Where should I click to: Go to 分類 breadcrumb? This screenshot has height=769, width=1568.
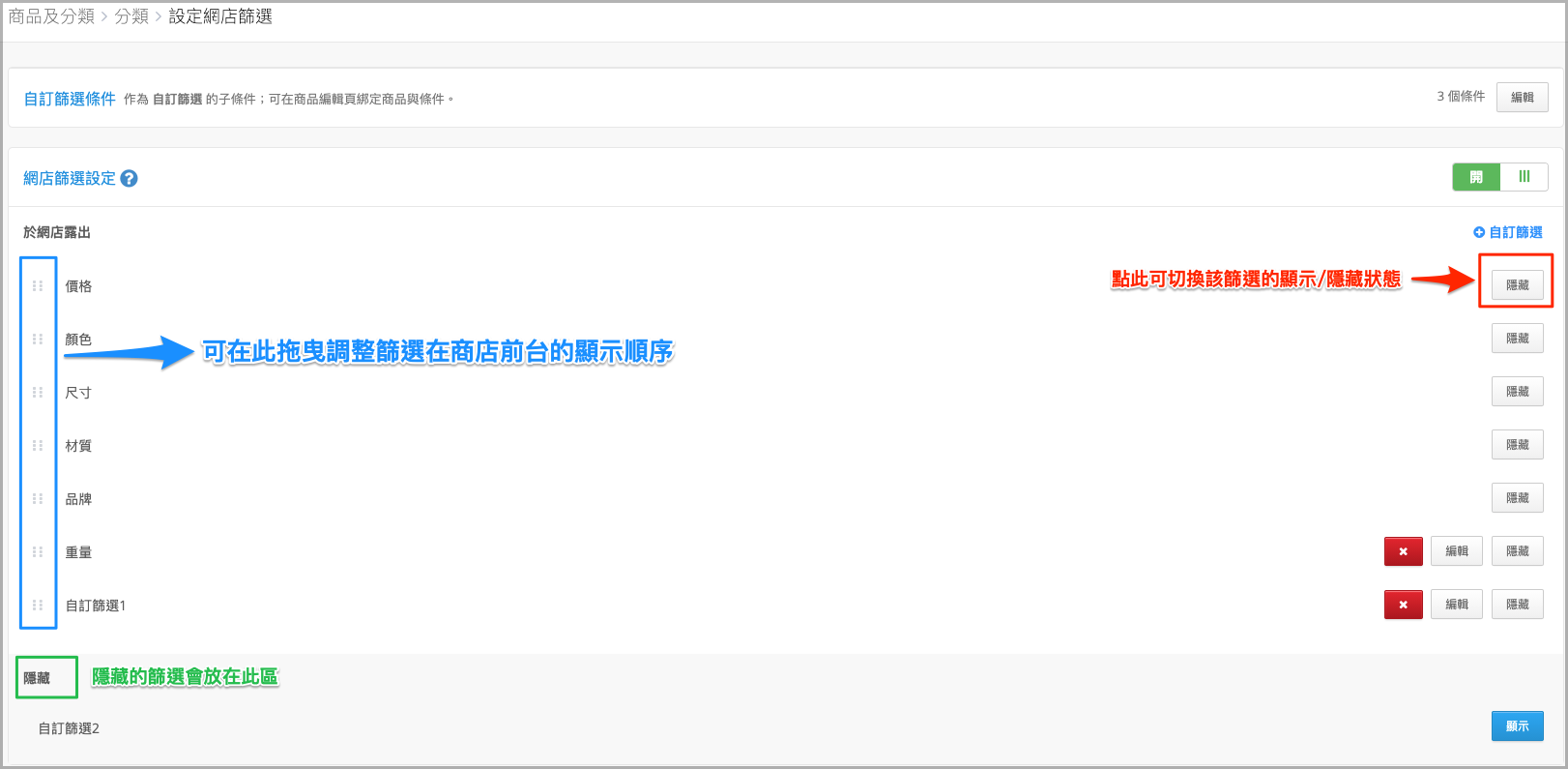131,16
